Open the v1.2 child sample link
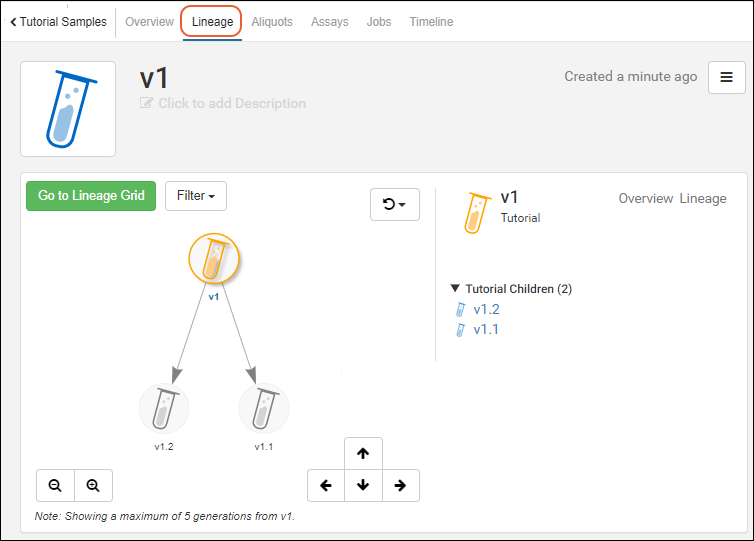This screenshot has height=541, width=754. tap(487, 309)
